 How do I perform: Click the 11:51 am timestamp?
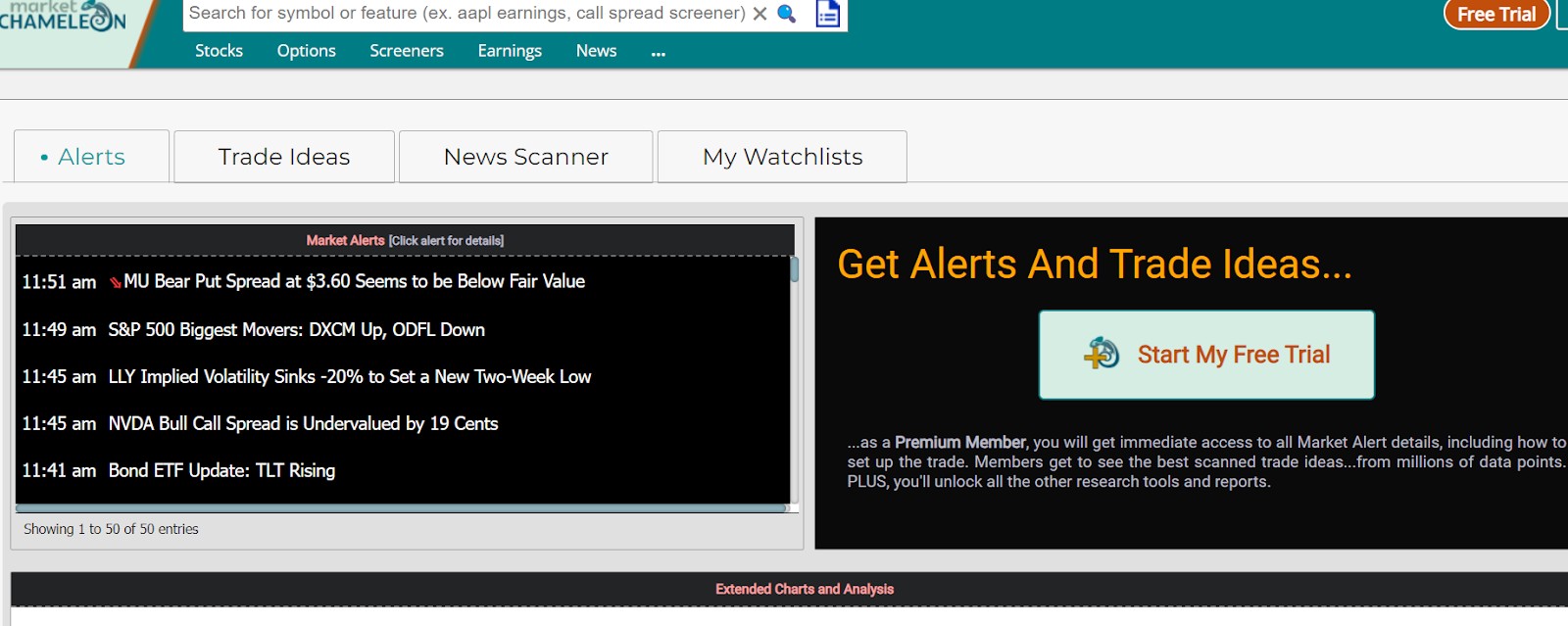pos(59,282)
